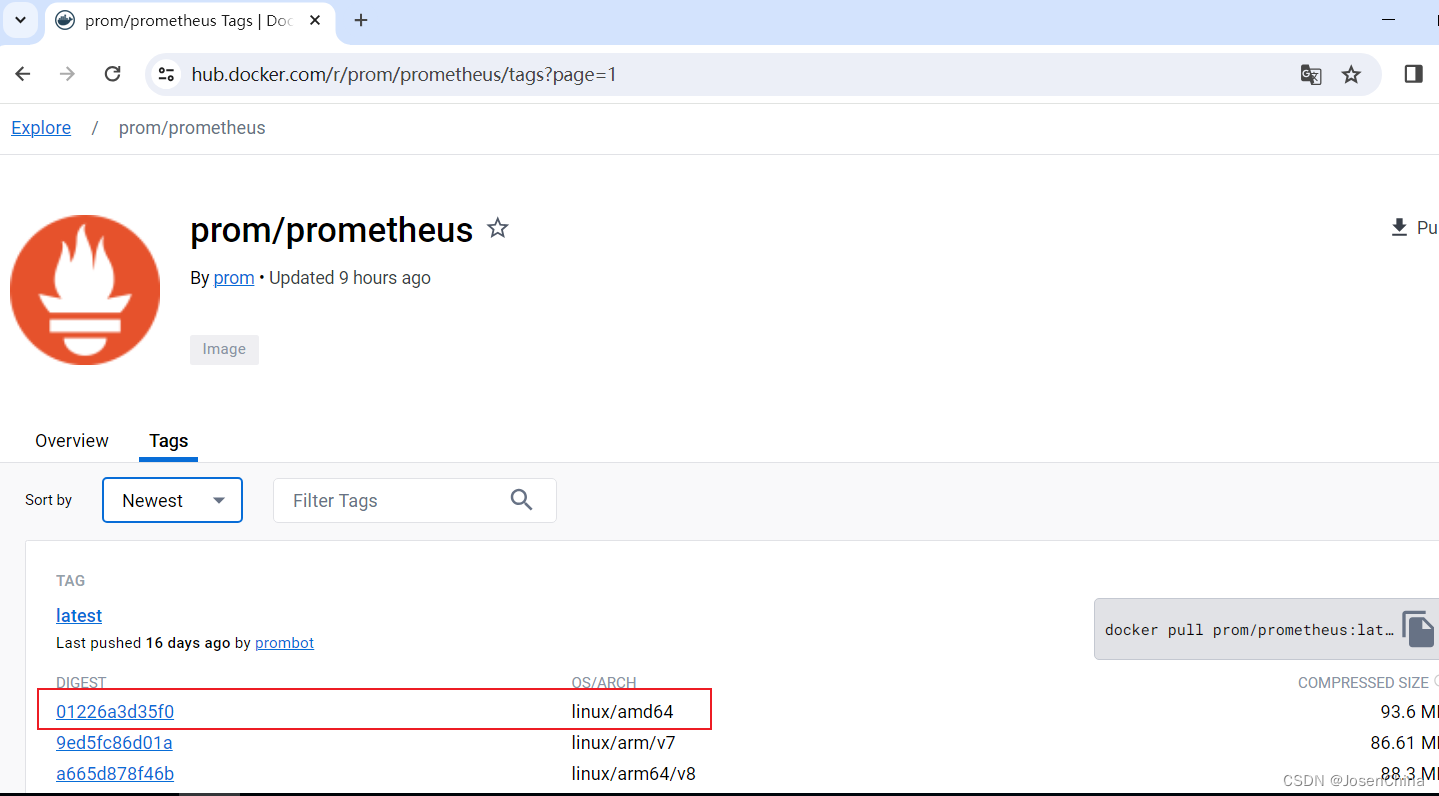Click the docker pull prom/prometheus command text
Screen dimensions: 1439x796
point(1249,630)
